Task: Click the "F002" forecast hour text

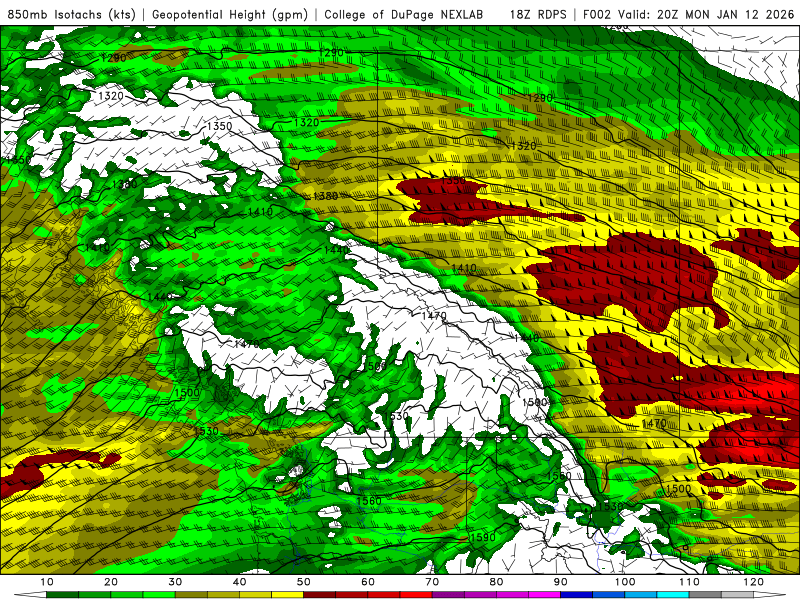Action: [597, 15]
